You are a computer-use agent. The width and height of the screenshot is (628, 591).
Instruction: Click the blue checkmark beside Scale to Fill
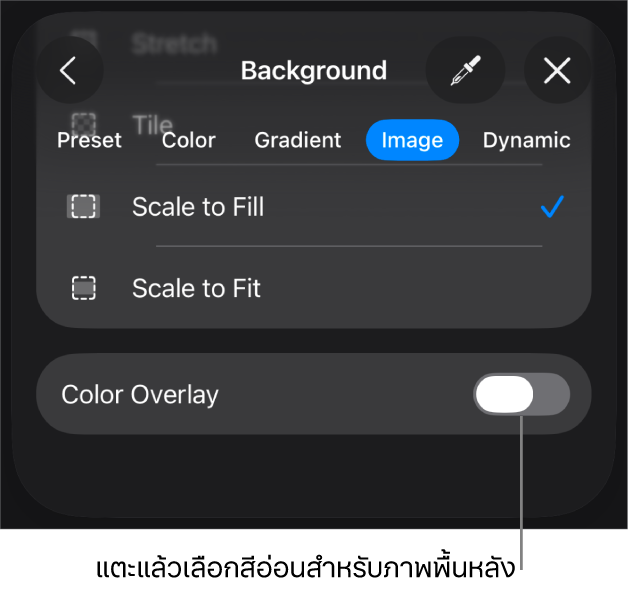click(x=552, y=207)
